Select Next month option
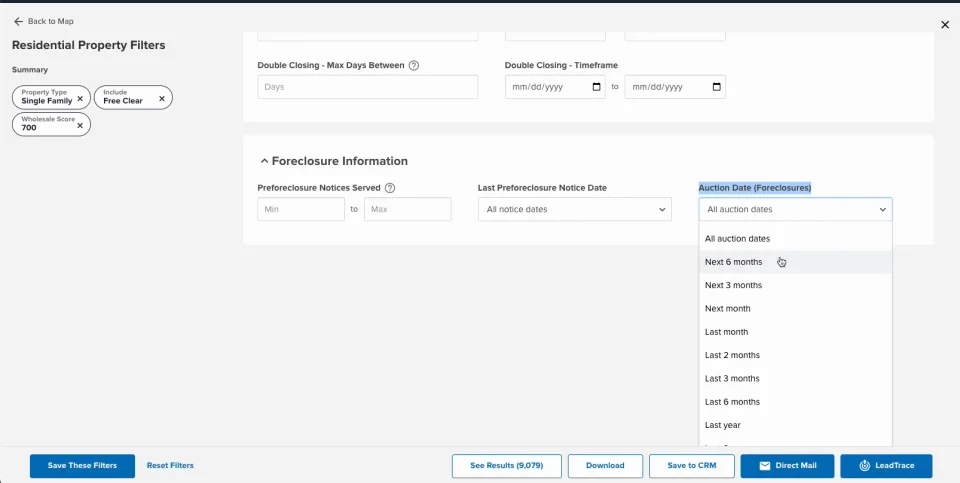 tap(795, 309)
